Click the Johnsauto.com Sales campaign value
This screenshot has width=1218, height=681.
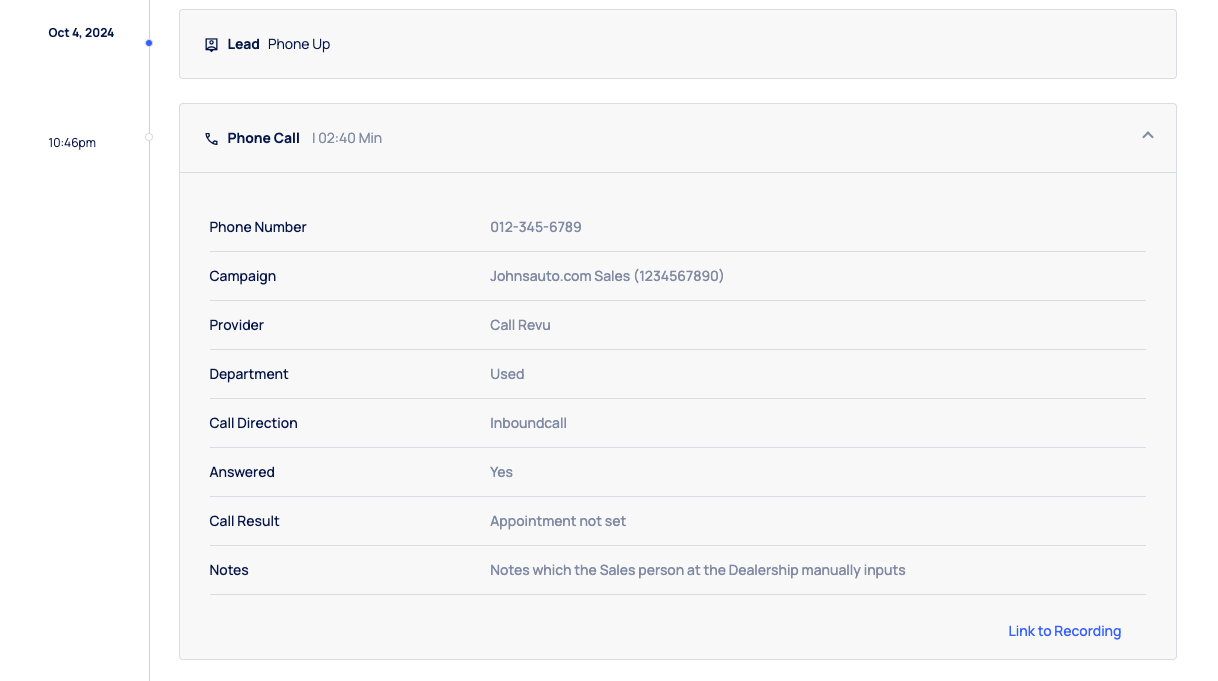(606, 276)
